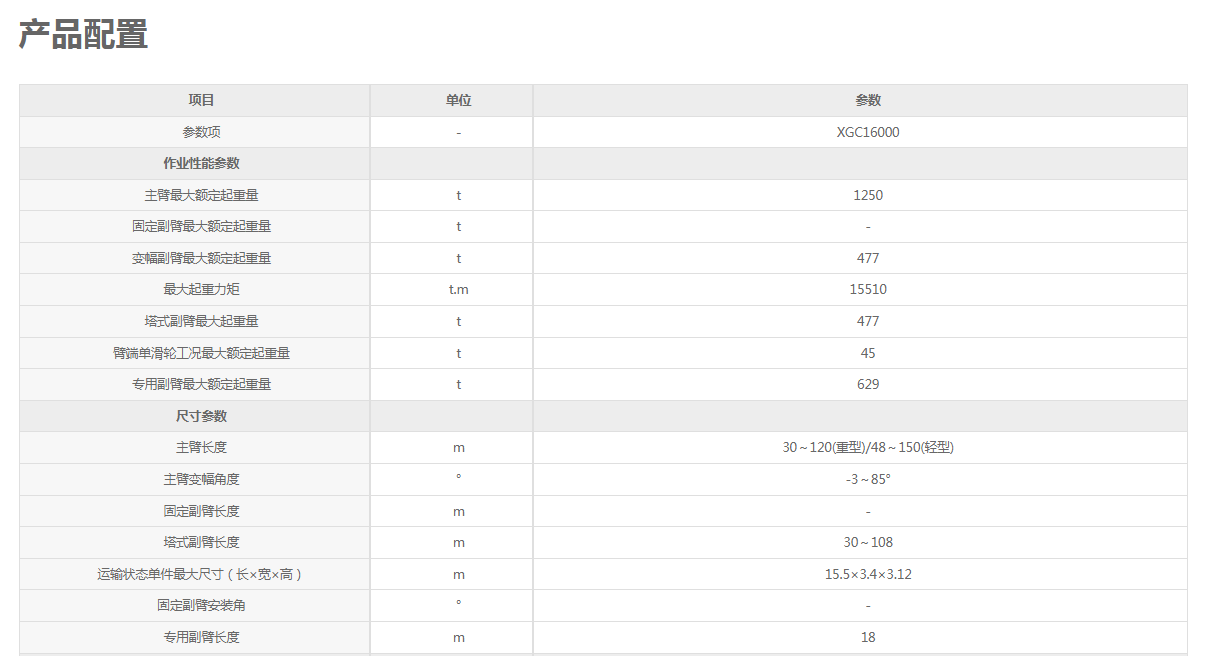Select the 最大起重力矩 row label
Viewport: 1207px width, 656px height.
coord(201,290)
